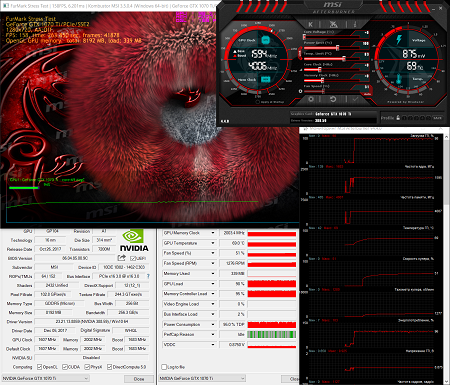Toggle the Auto fan speed button

tap(367, 94)
